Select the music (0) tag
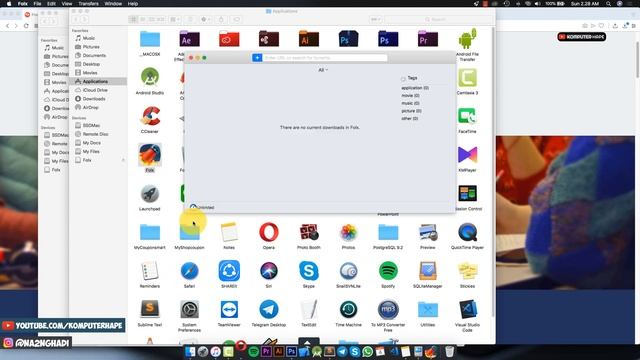The image size is (640, 360). pyautogui.click(x=410, y=103)
